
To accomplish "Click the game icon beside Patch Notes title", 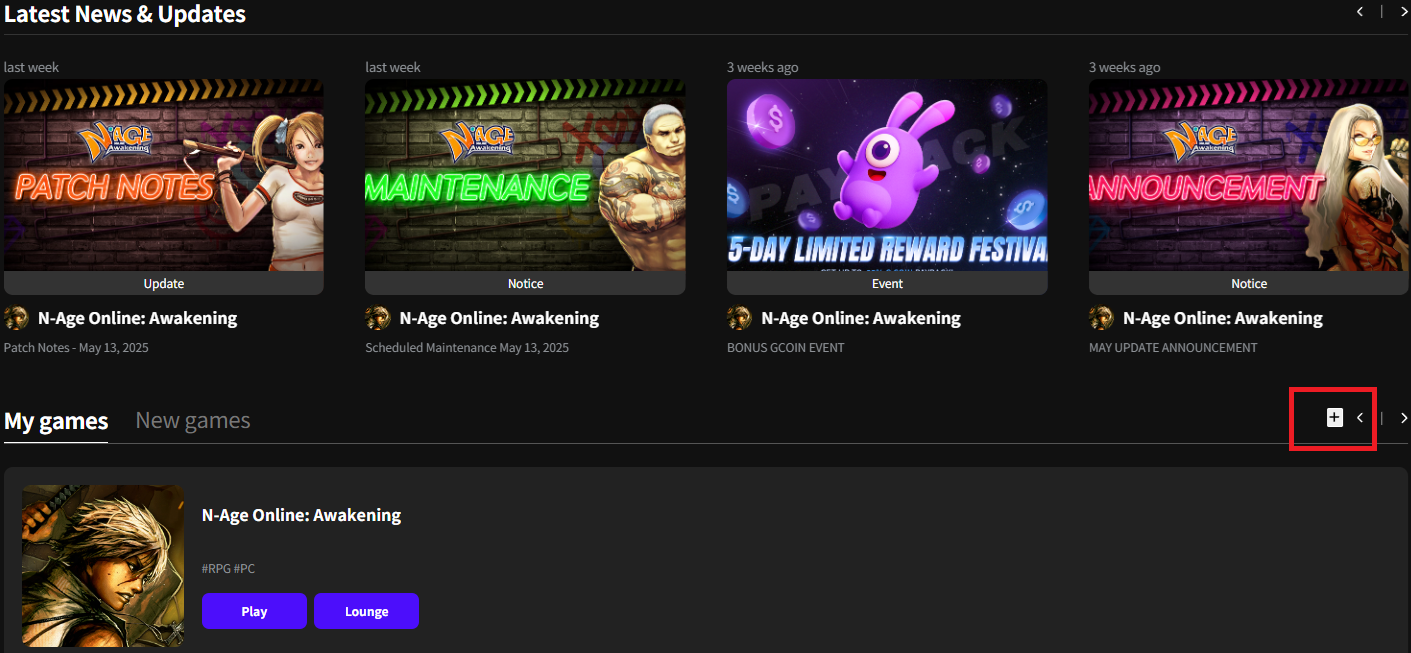I will [x=16, y=317].
